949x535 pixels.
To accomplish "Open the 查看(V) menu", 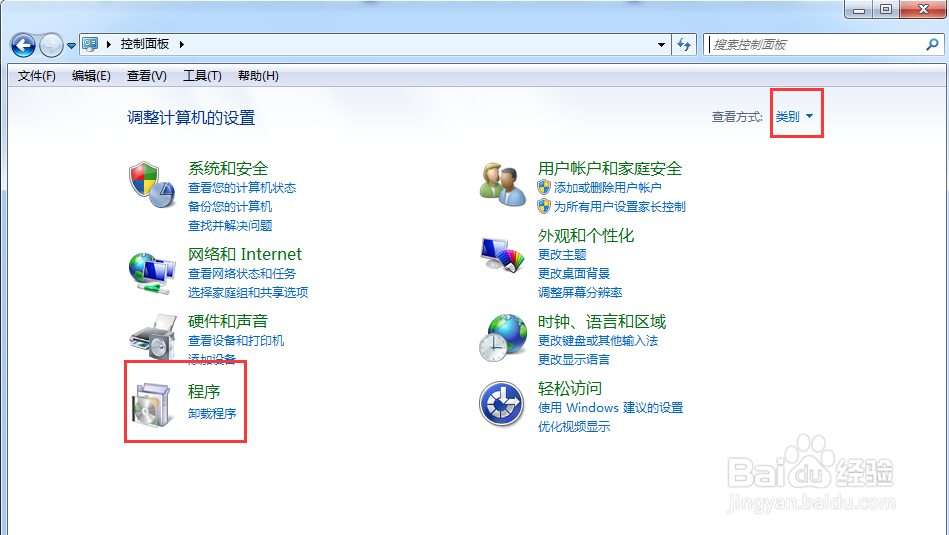I will 146,76.
